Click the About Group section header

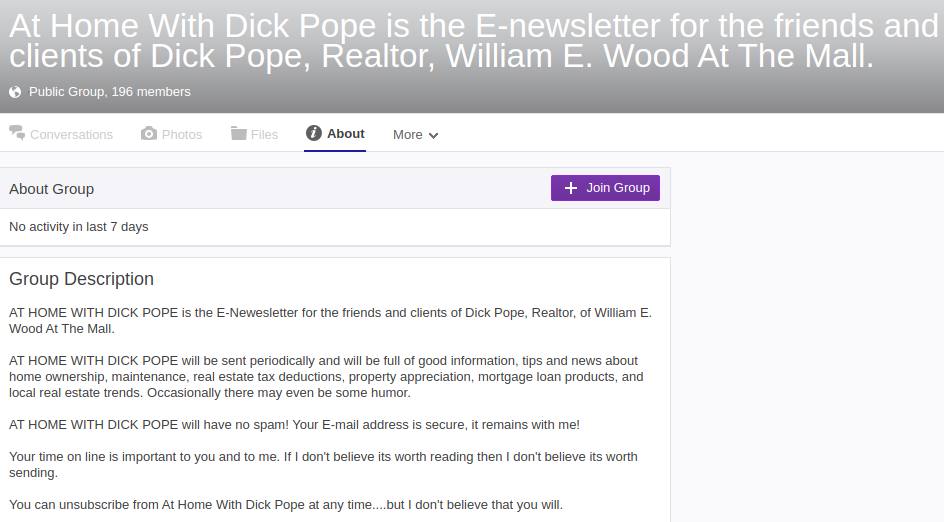(x=52, y=189)
